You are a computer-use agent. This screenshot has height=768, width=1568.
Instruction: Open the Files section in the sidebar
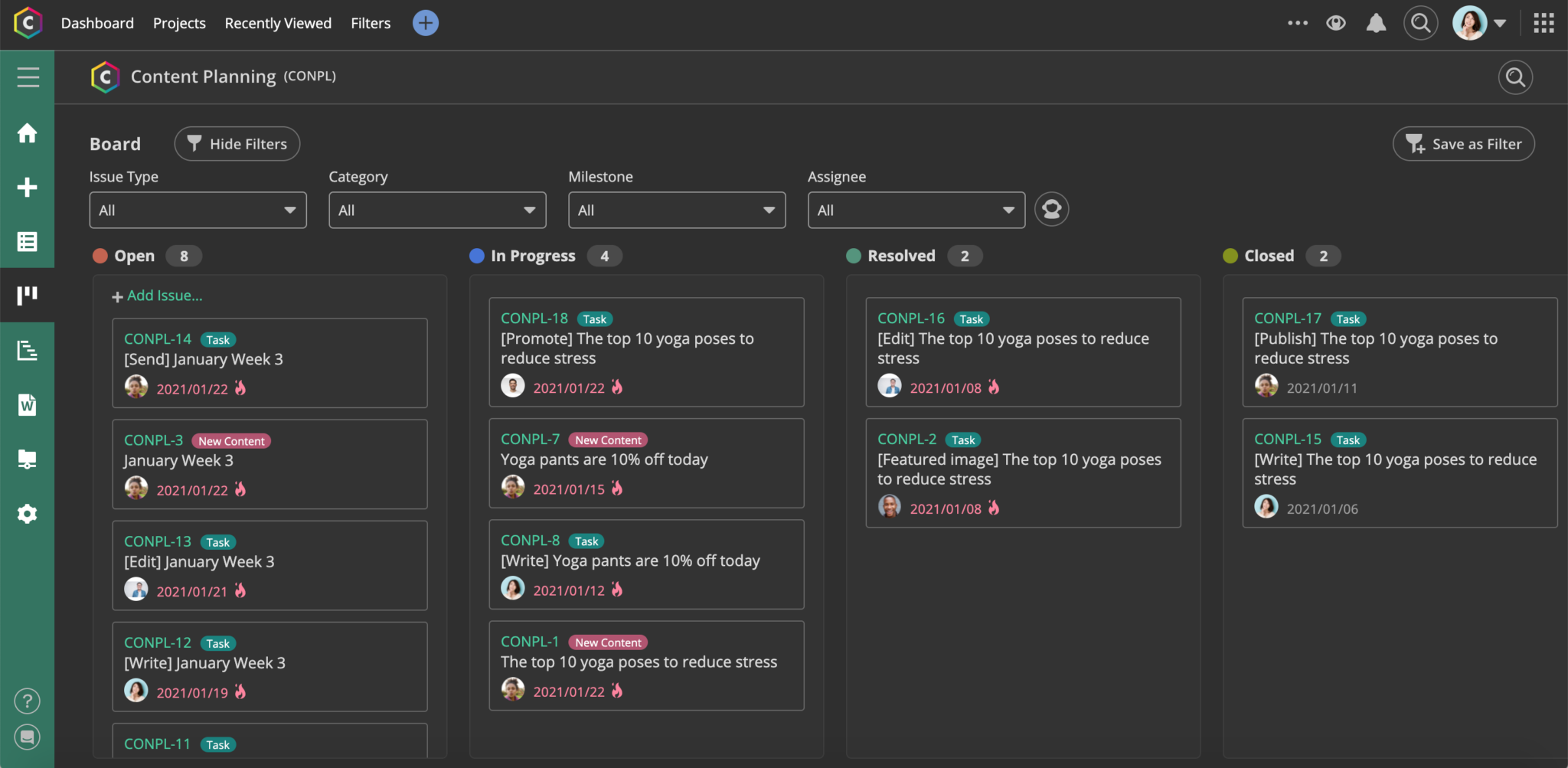coord(28,459)
